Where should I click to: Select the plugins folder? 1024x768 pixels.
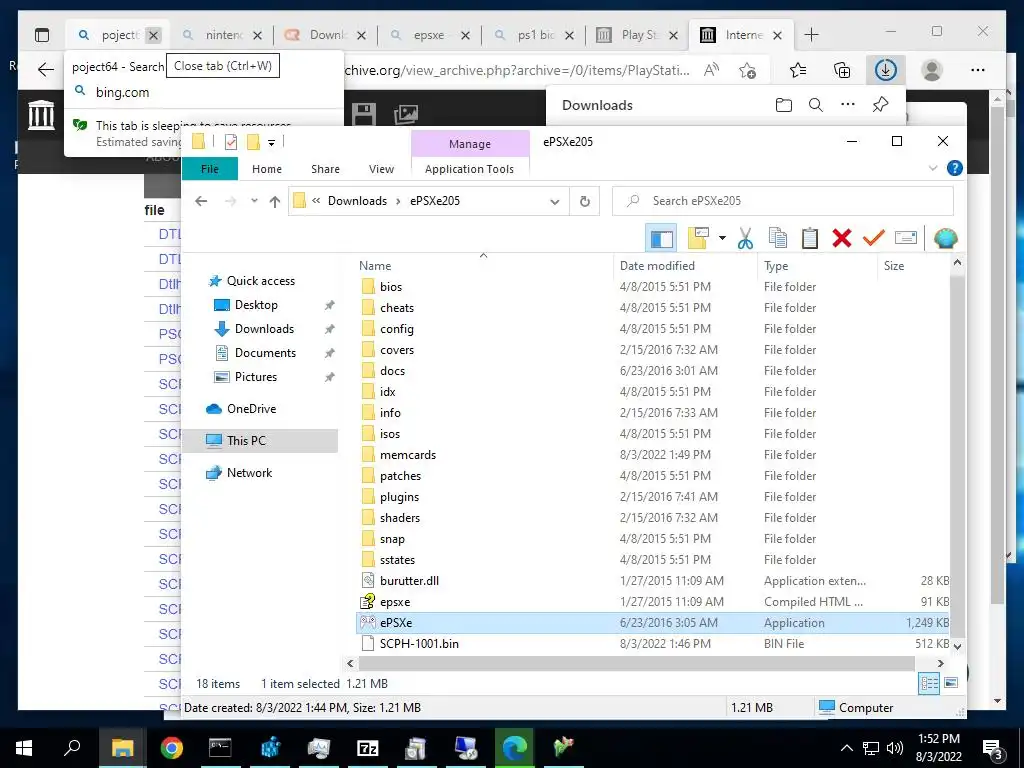pyautogui.click(x=399, y=497)
